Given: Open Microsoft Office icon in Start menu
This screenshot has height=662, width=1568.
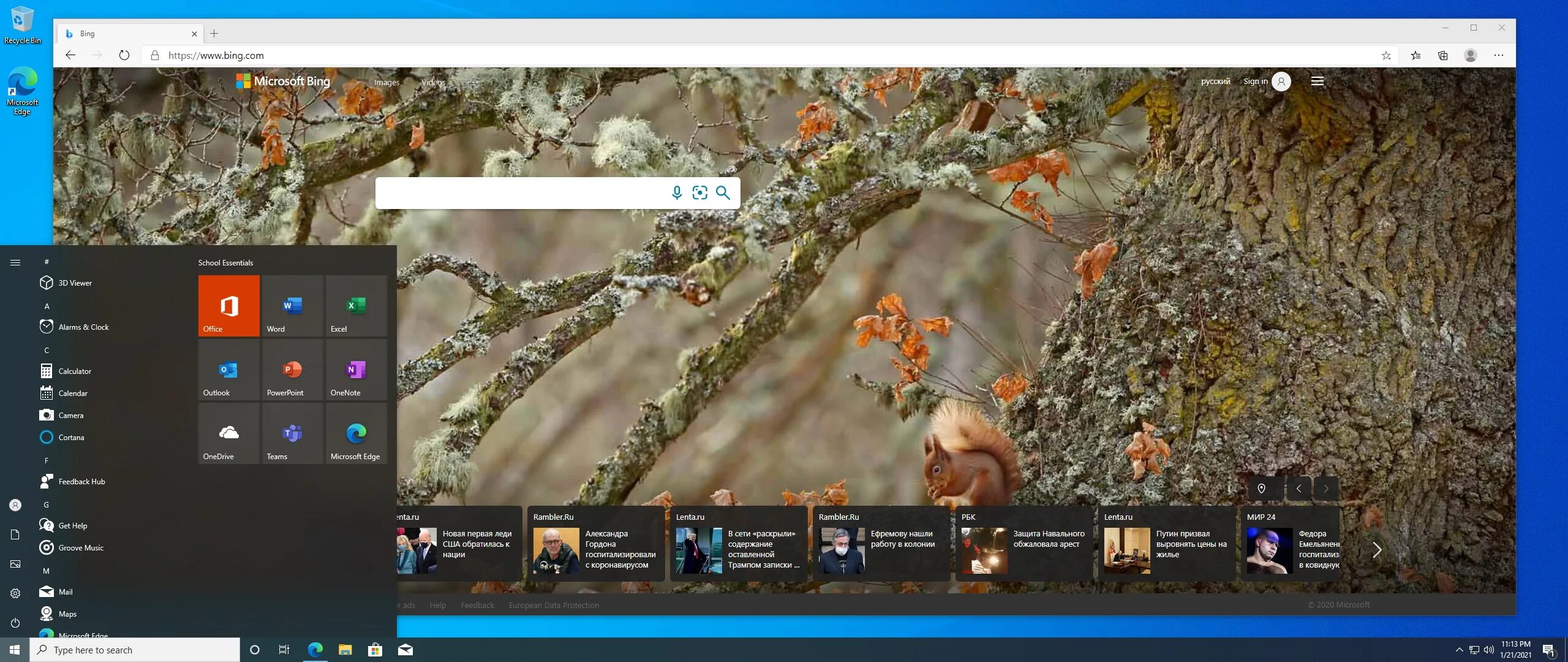Looking at the screenshot, I should [x=227, y=305].
